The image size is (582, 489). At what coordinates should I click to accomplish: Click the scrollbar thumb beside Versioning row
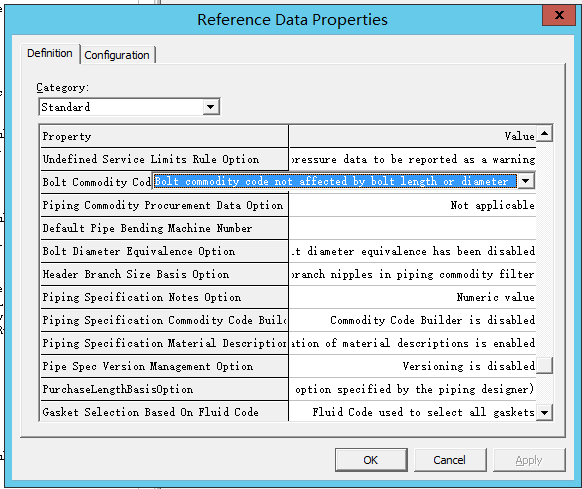545,365
